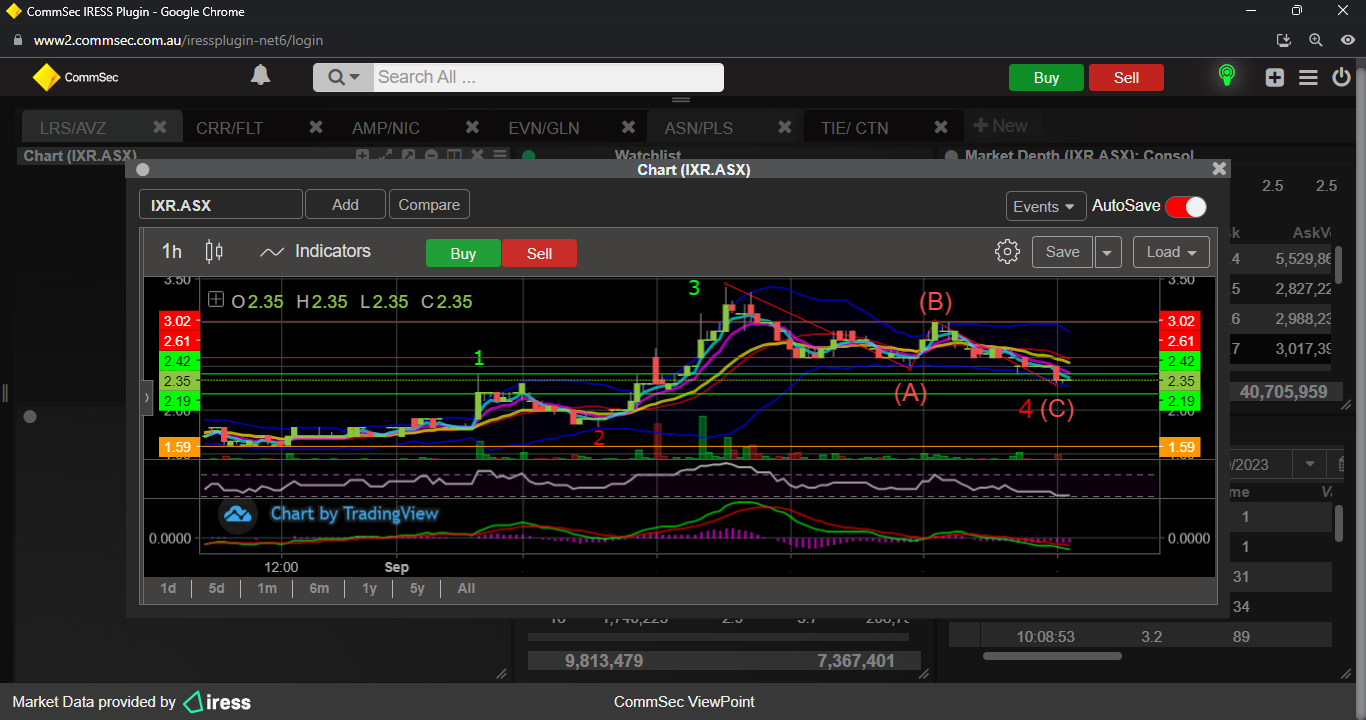Click the OHLC legend plus toggle
Image resolution: width=1366 pixels, height=720 pixels.
pos(216,299)
